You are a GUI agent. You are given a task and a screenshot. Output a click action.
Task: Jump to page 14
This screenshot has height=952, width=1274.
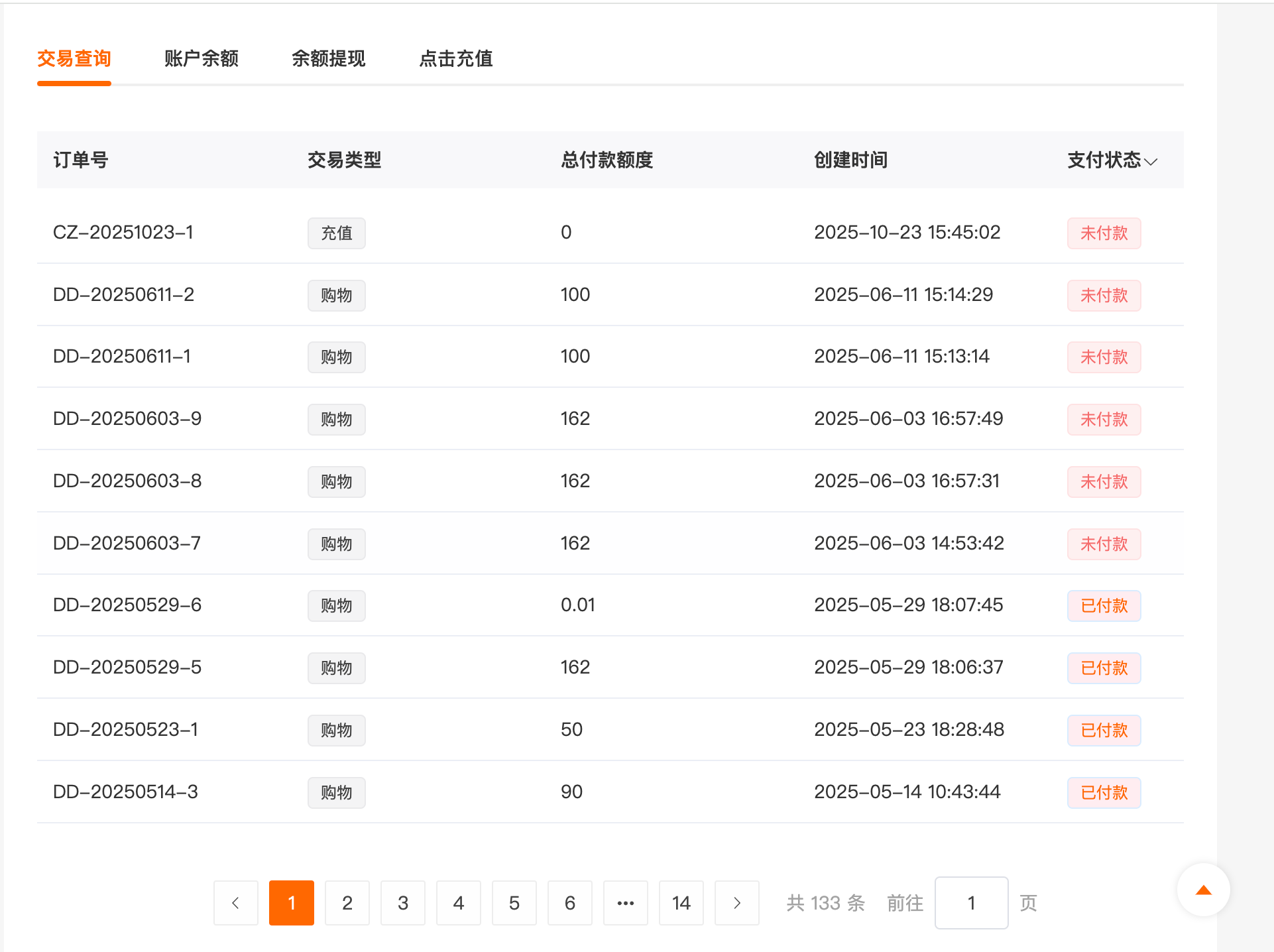tap(681, 902)
